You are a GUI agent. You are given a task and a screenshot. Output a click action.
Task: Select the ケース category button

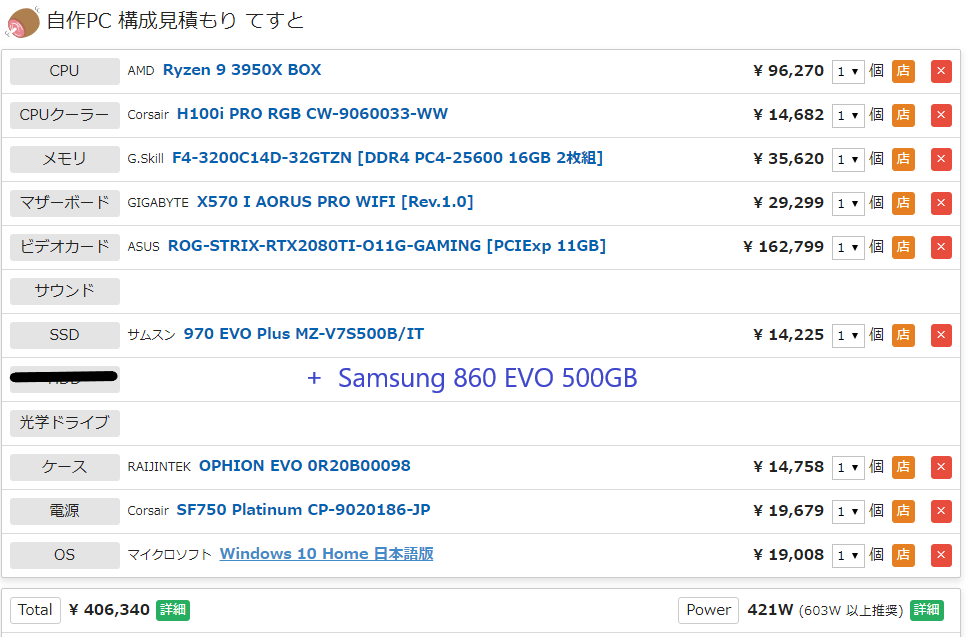[x=65, y=467]
